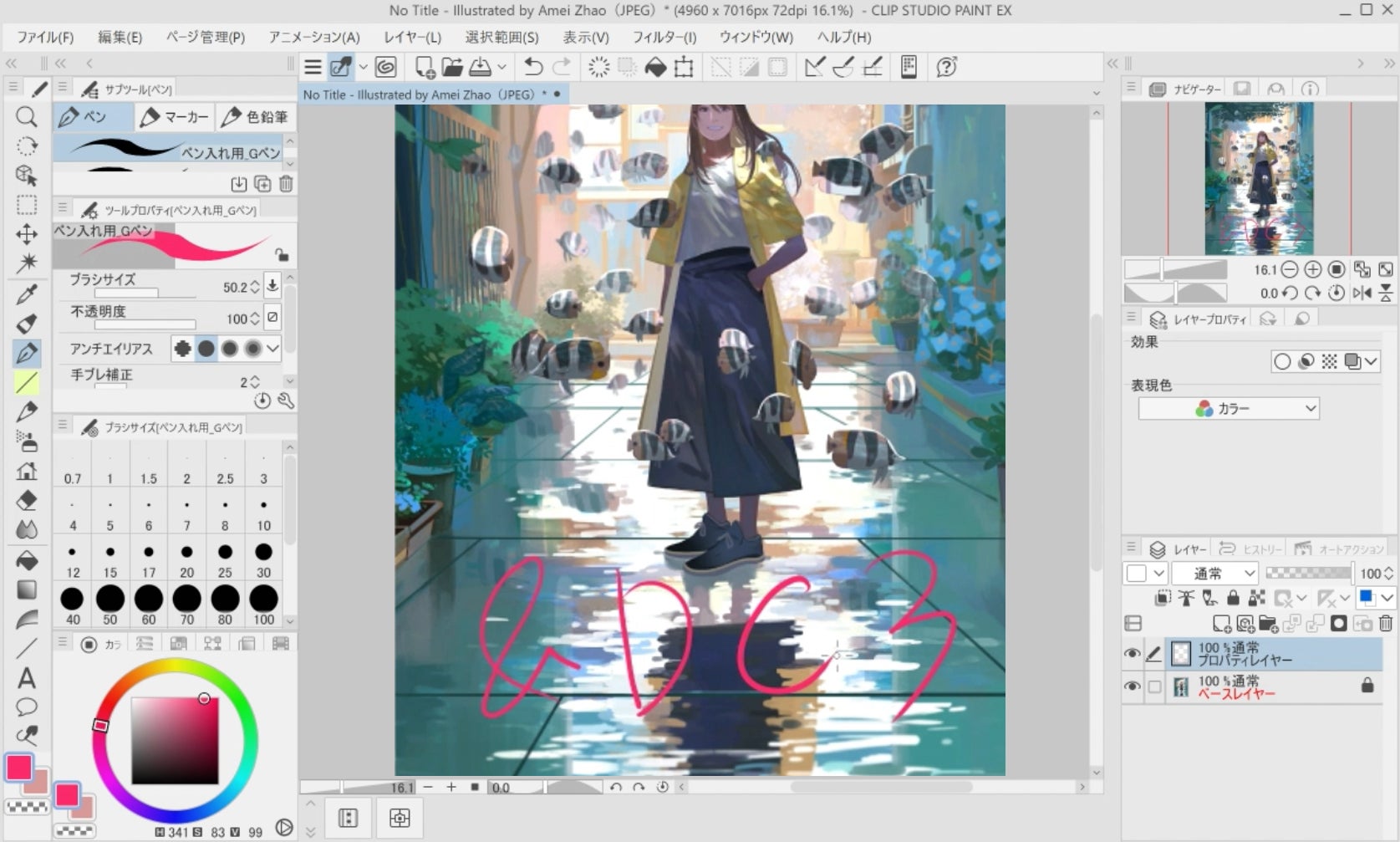This screenshot has width=1400, height=842.
Task: Toggle Lock Transparent Pixels
Action: [x=1256, y=598]
